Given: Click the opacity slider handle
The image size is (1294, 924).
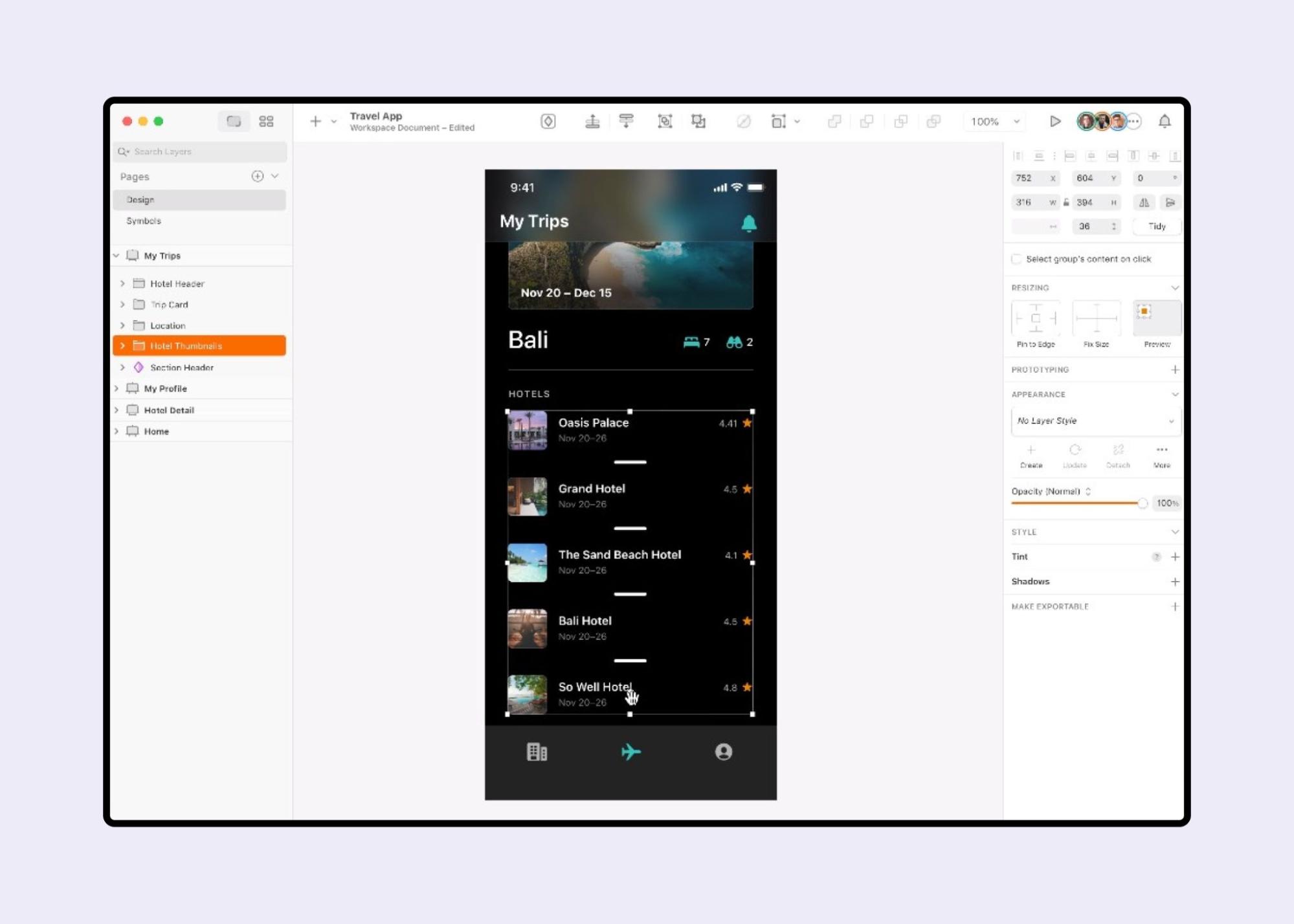Looking at the screenshot, I should pos(1143,504).
